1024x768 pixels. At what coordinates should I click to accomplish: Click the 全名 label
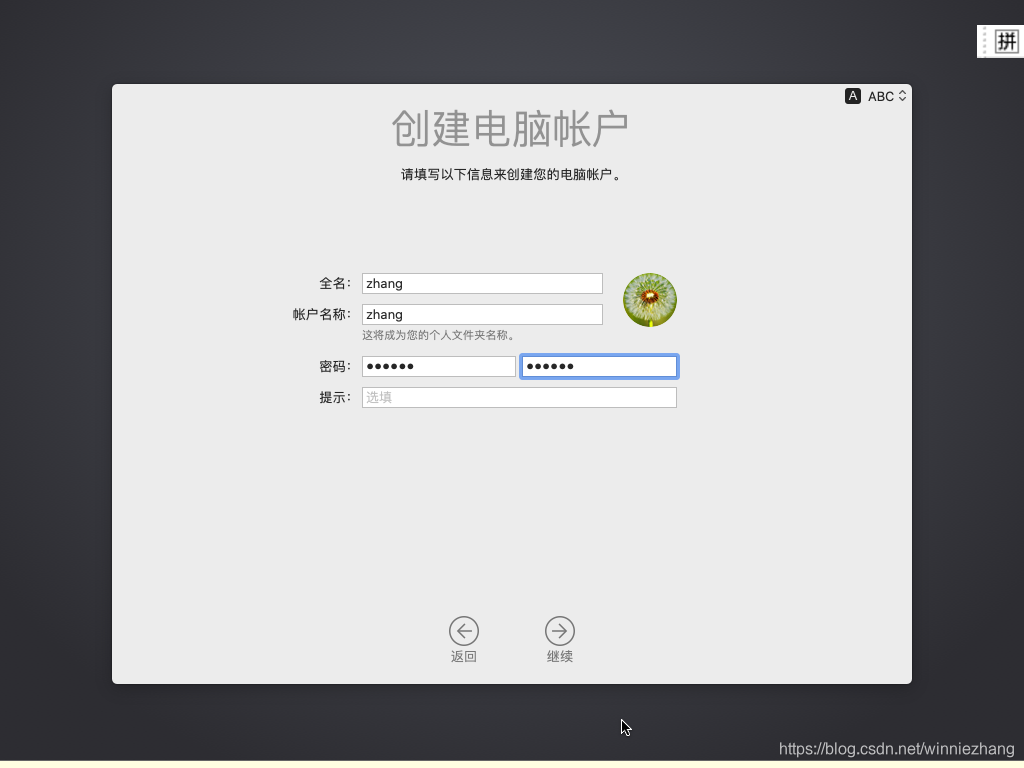334,283
